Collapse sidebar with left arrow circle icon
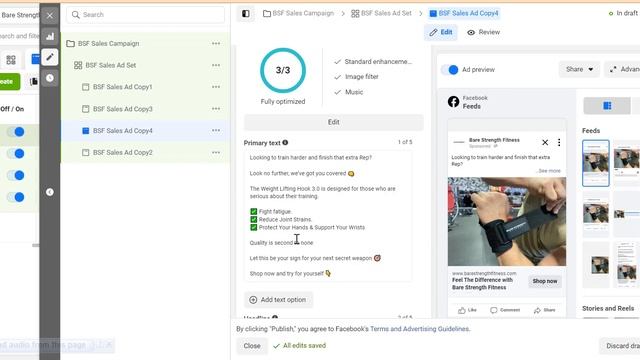 click(x=50, y=192)
